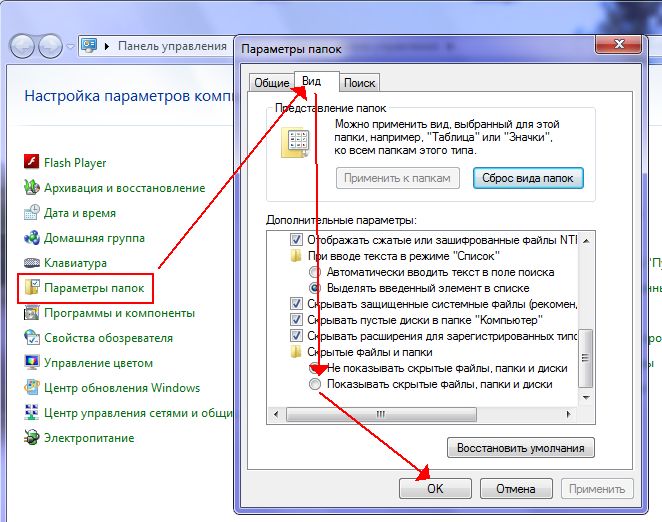662x522 pixels.
Task: Click the horizontal scrollbar thumb in settings list
Action: click(x=381, y=414)
